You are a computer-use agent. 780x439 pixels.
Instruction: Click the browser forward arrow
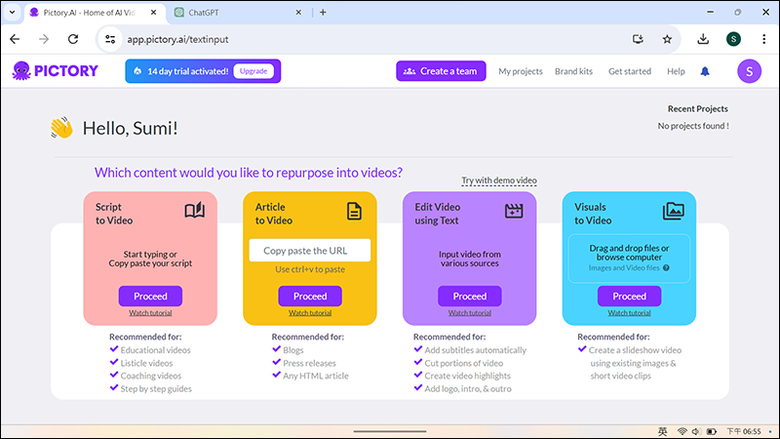coord(44,39)
